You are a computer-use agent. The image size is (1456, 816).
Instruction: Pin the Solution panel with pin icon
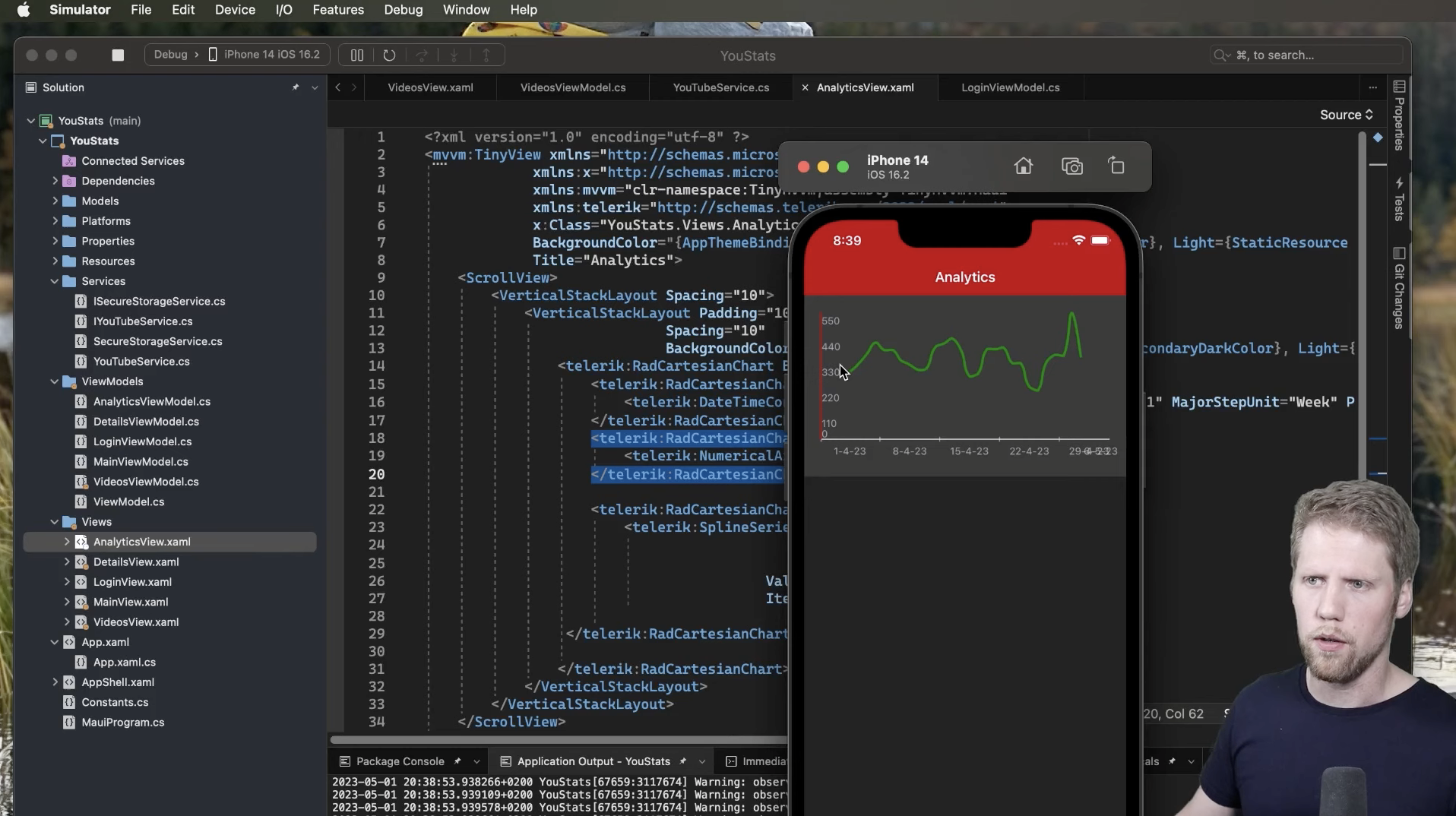pyautogui.click(x=296, y=87)
